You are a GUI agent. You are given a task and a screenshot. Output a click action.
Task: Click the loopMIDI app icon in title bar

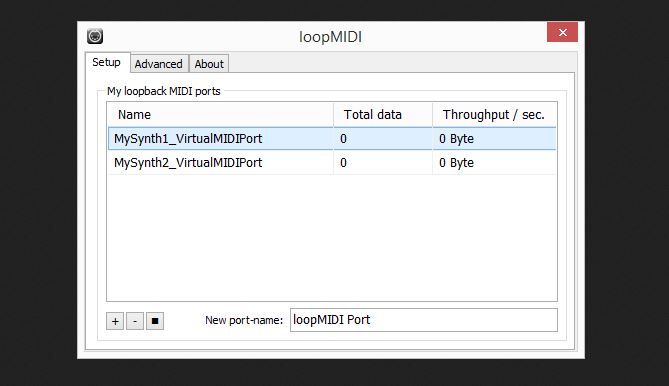click(95, 36)
